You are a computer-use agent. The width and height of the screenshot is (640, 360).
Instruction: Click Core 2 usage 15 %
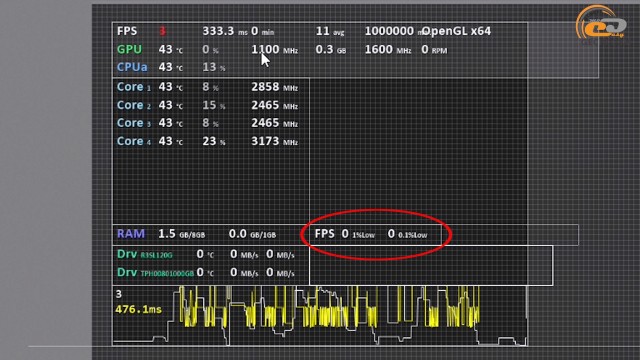click(214, 105)
